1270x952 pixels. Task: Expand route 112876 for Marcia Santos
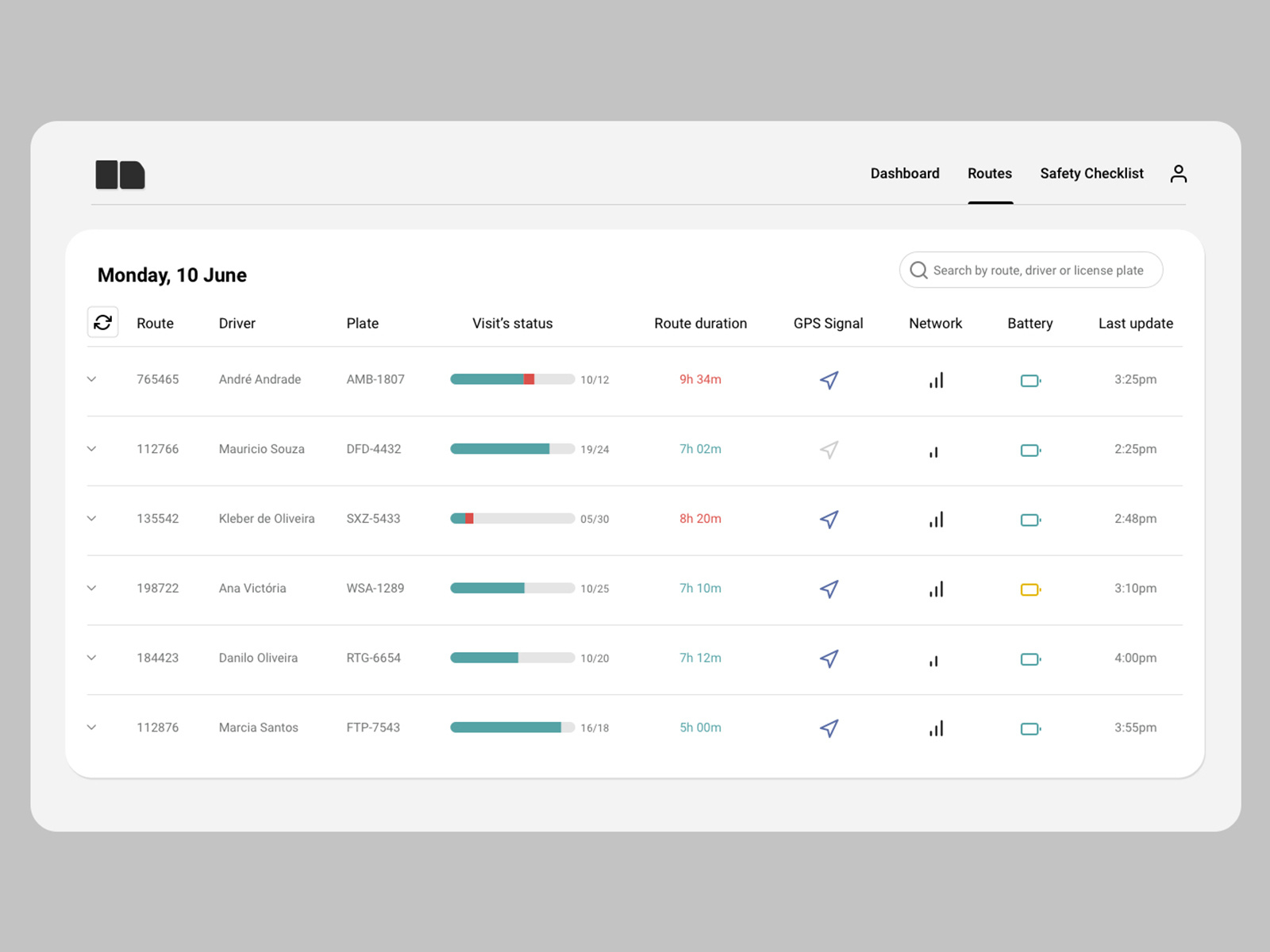click(91, 727)
